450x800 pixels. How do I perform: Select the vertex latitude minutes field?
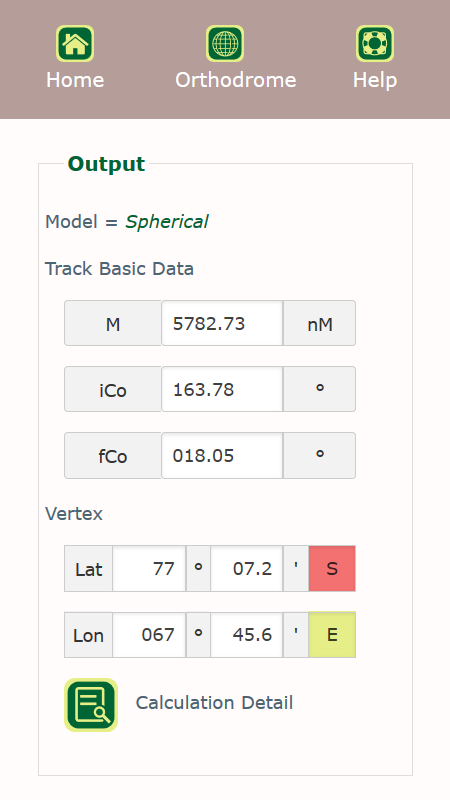coord(246,568)
